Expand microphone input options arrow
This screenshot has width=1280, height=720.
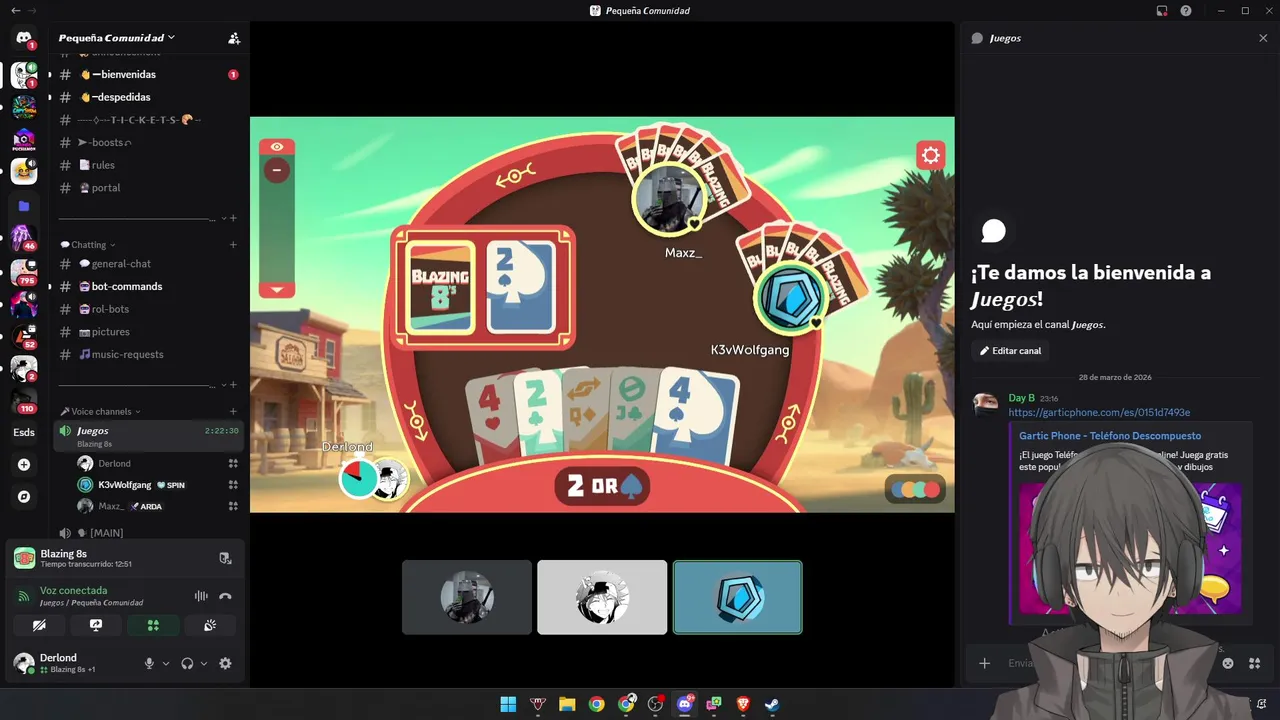tap(166, 663)
